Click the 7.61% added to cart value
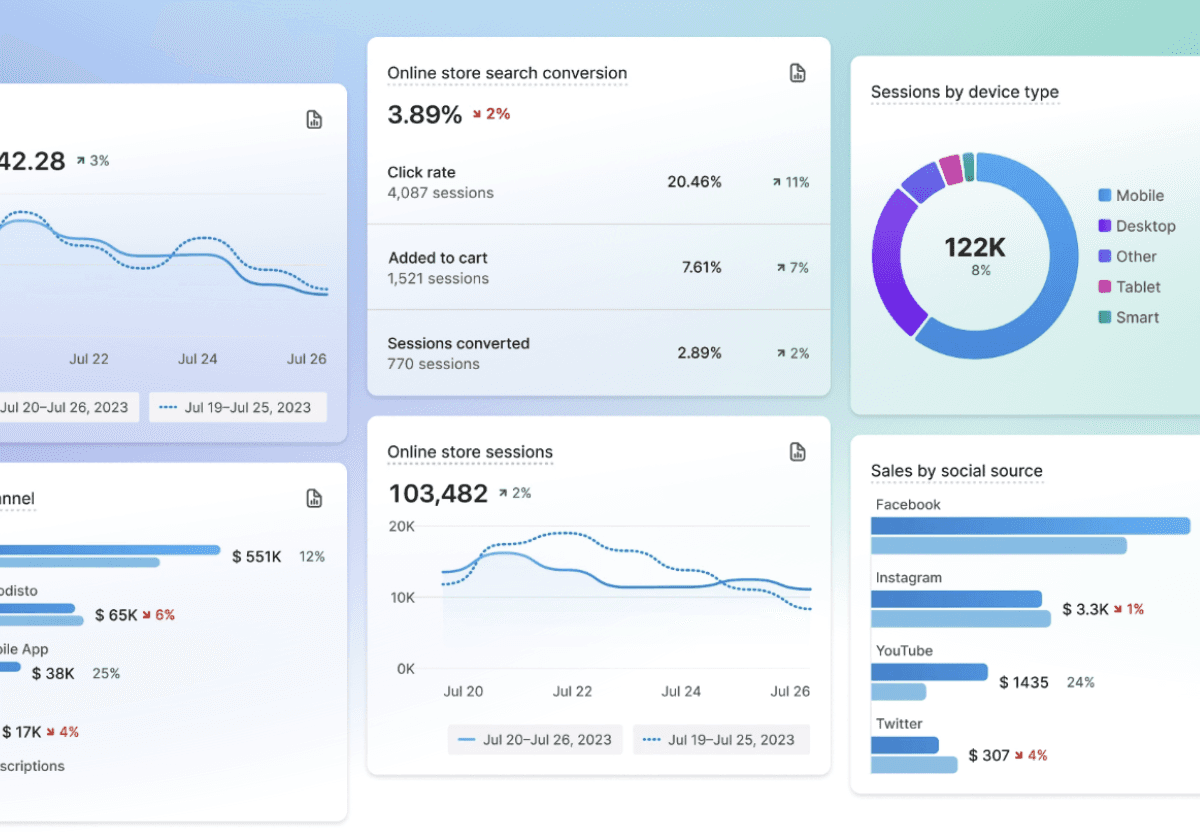 click(701, 267)
